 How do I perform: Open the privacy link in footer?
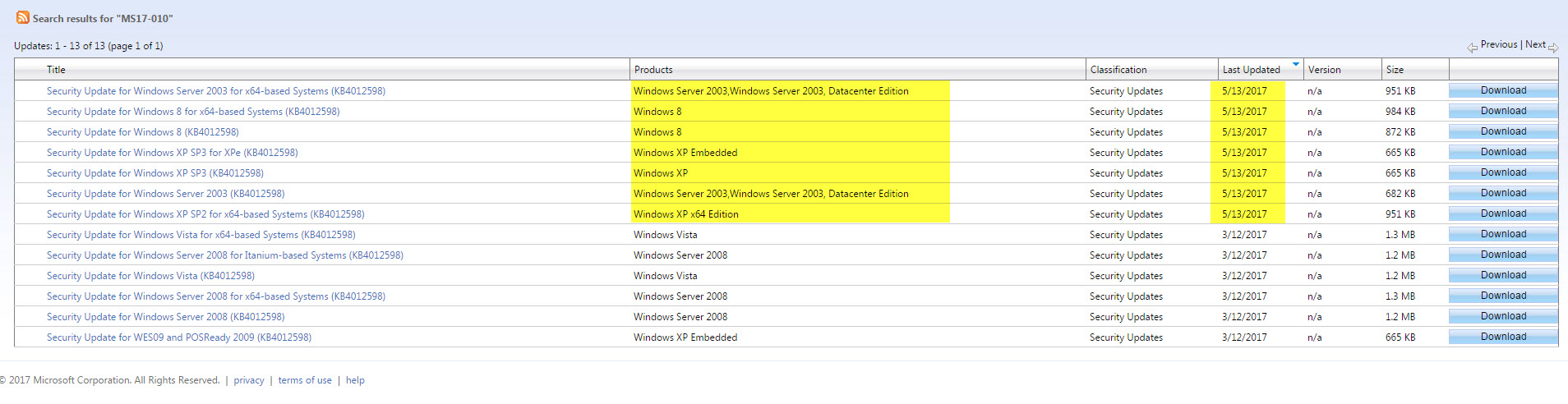tap(249, 380)
